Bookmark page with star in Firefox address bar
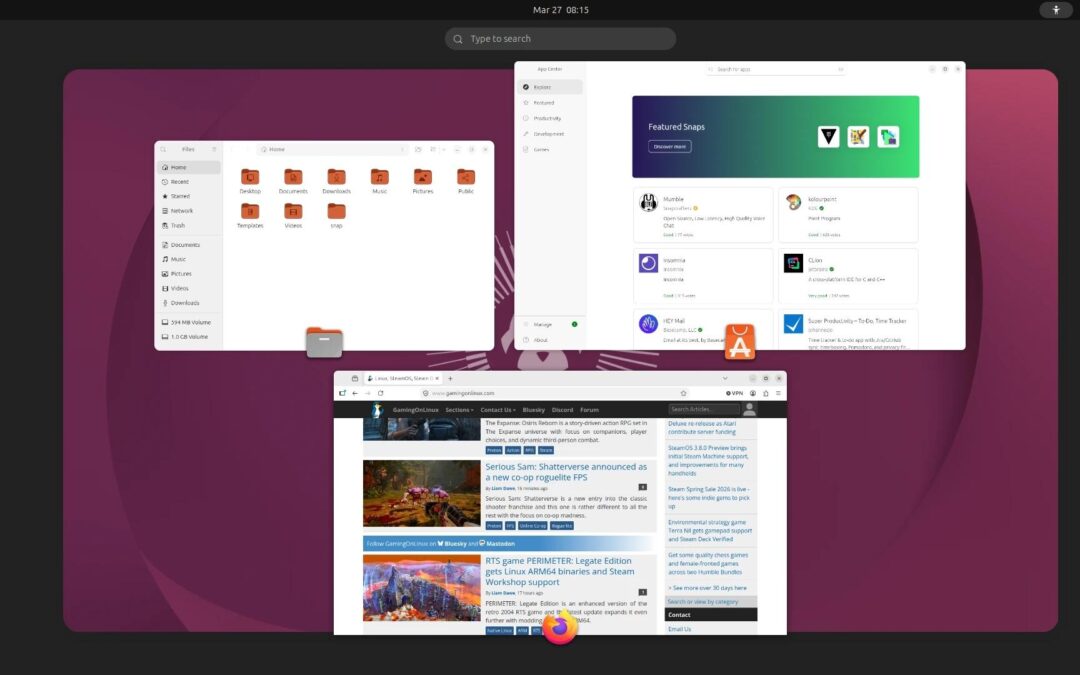The width and height of the screenshot is (1080, 675). pyautogui.click(x=683, y=393)
